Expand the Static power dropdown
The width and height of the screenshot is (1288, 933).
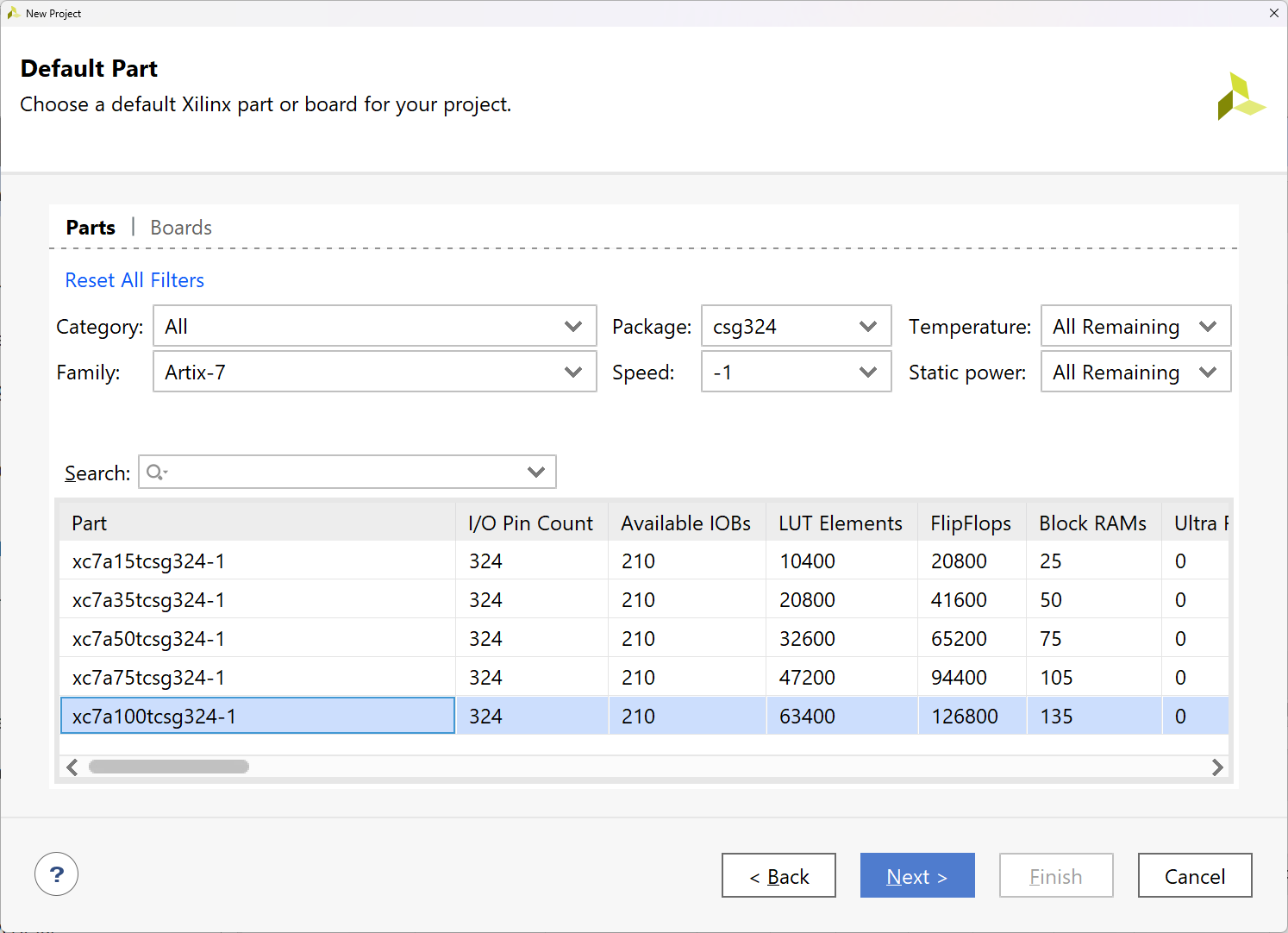(x=1135, y=372)
